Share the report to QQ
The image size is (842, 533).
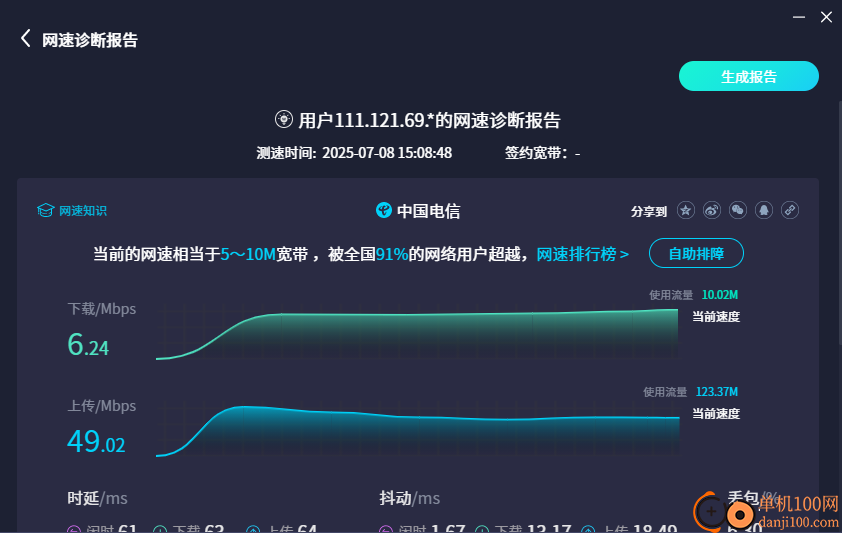point(764,210)
